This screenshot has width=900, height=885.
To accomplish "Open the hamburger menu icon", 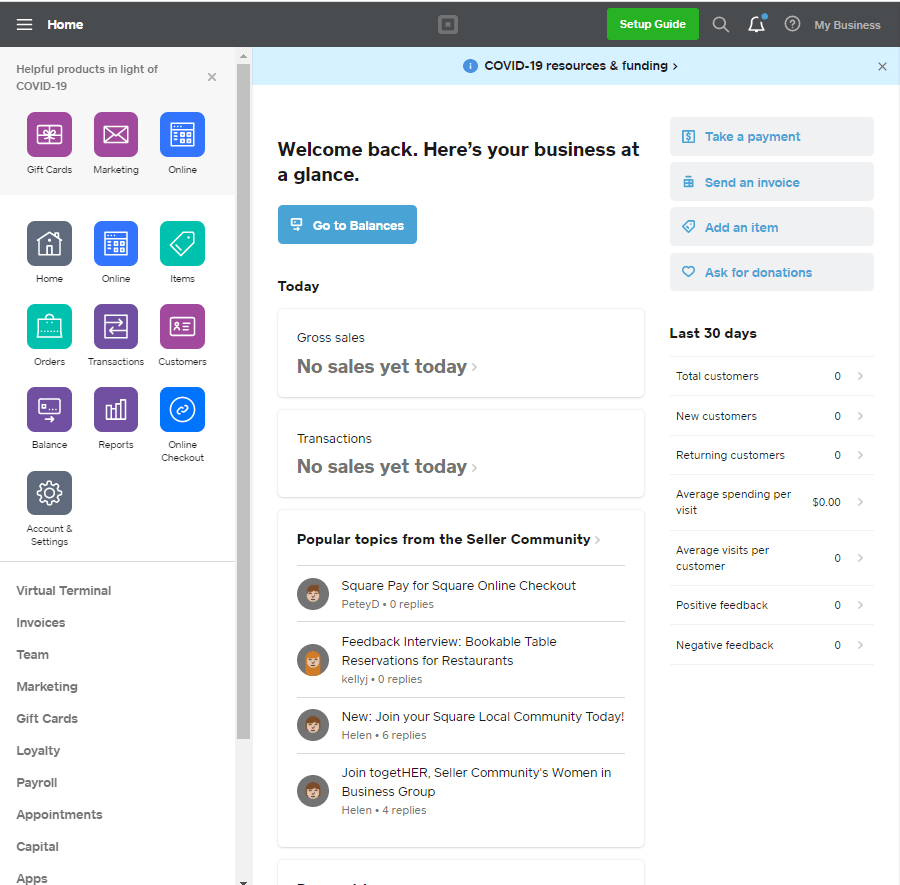I will pyautogui.click(x=24, y=25).
